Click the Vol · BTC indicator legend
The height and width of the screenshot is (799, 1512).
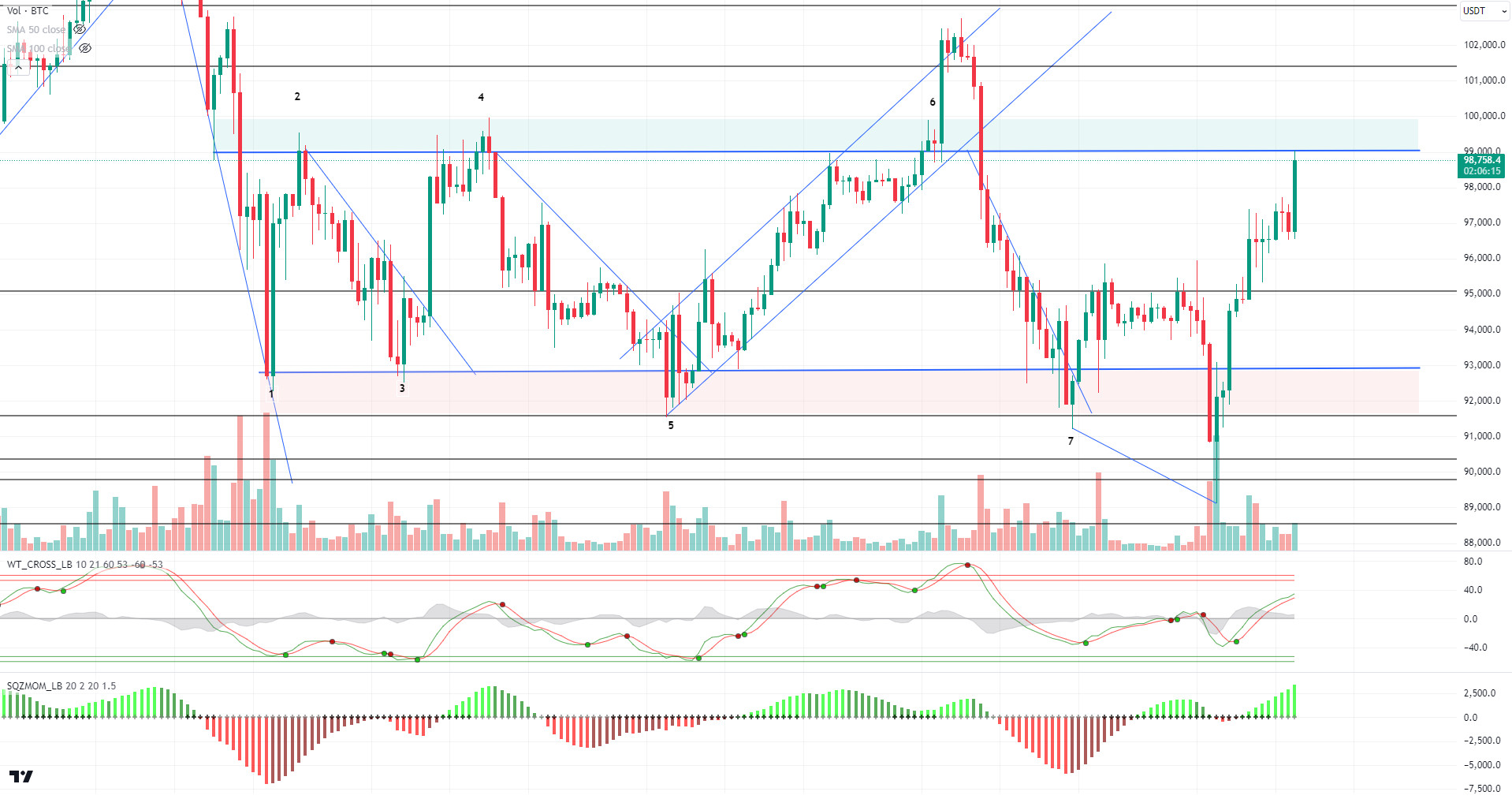(x=28, y=11)
